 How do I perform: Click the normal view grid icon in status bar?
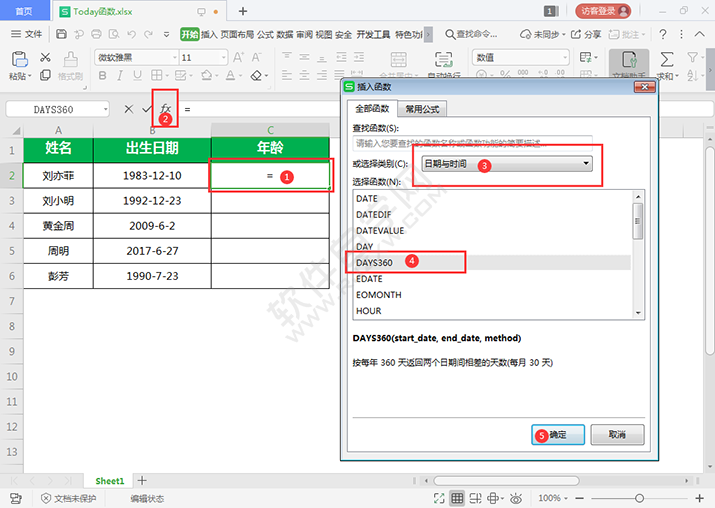(457, 498)
